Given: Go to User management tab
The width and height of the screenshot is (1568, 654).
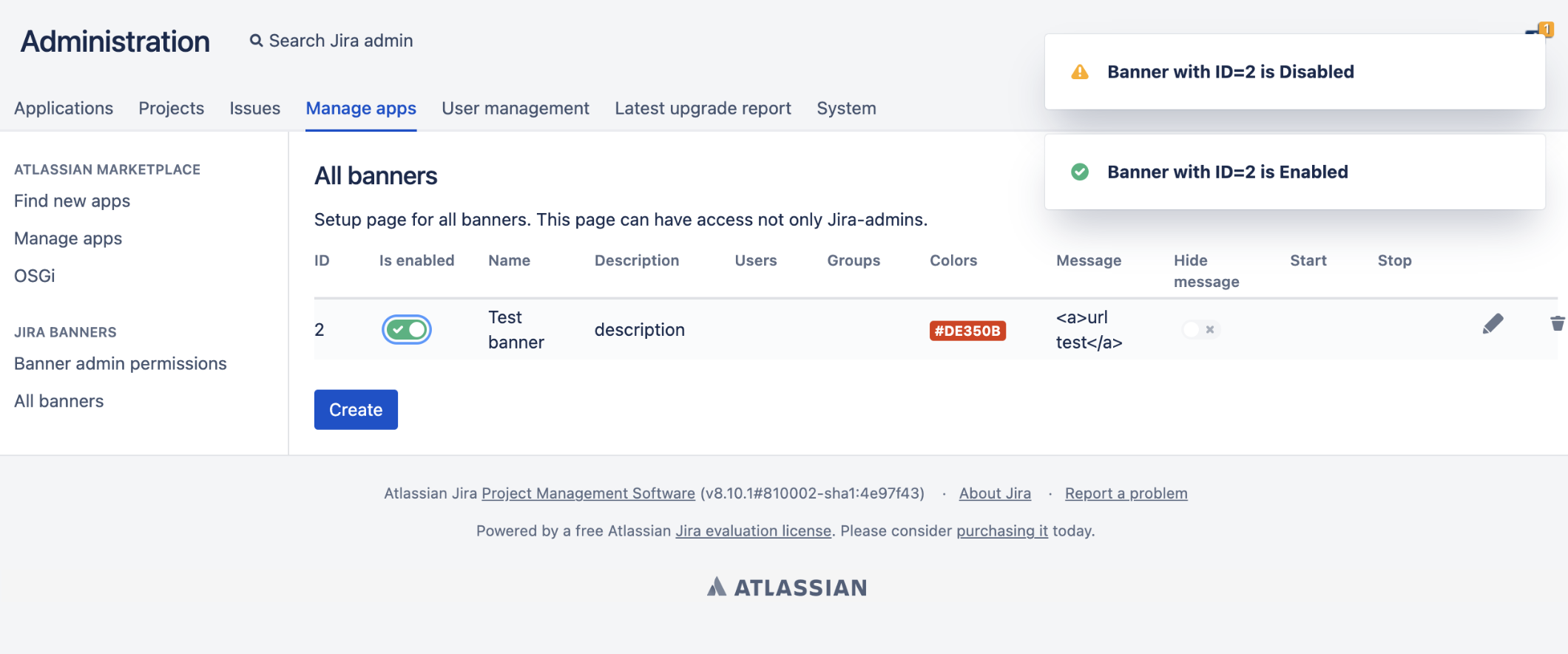Looking at the screenshot, I should pos(516,108).
